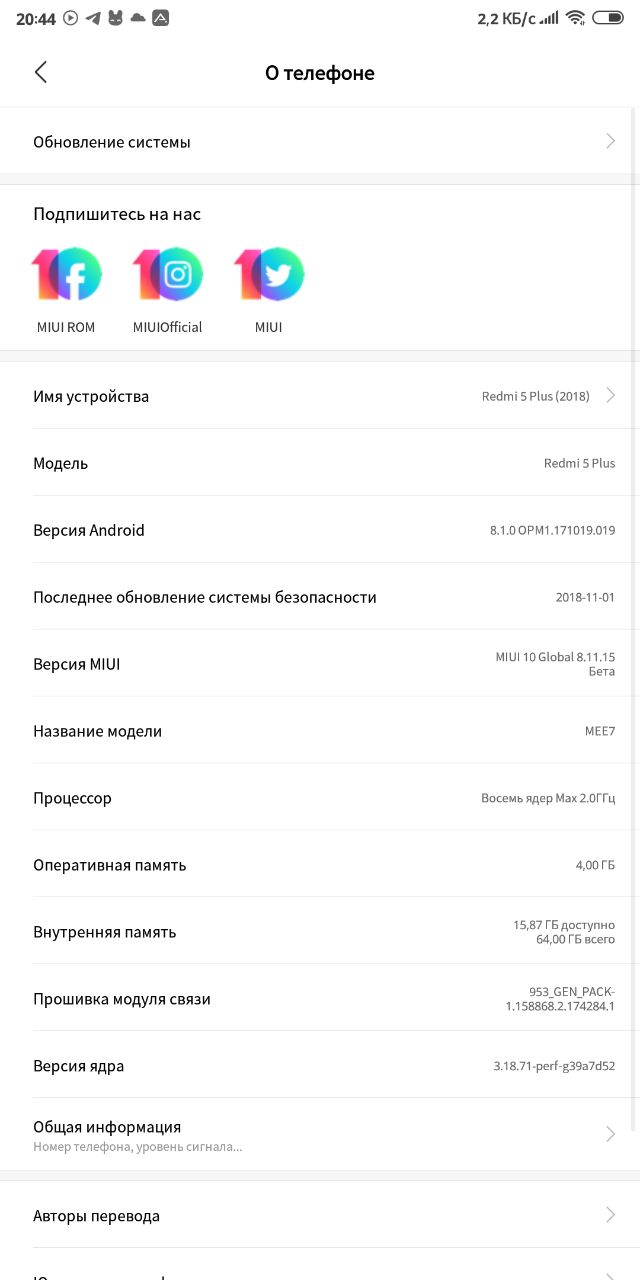Tap the play-circle notification icon
This screenshot has width=640, height=1280.
click(70, 18)
